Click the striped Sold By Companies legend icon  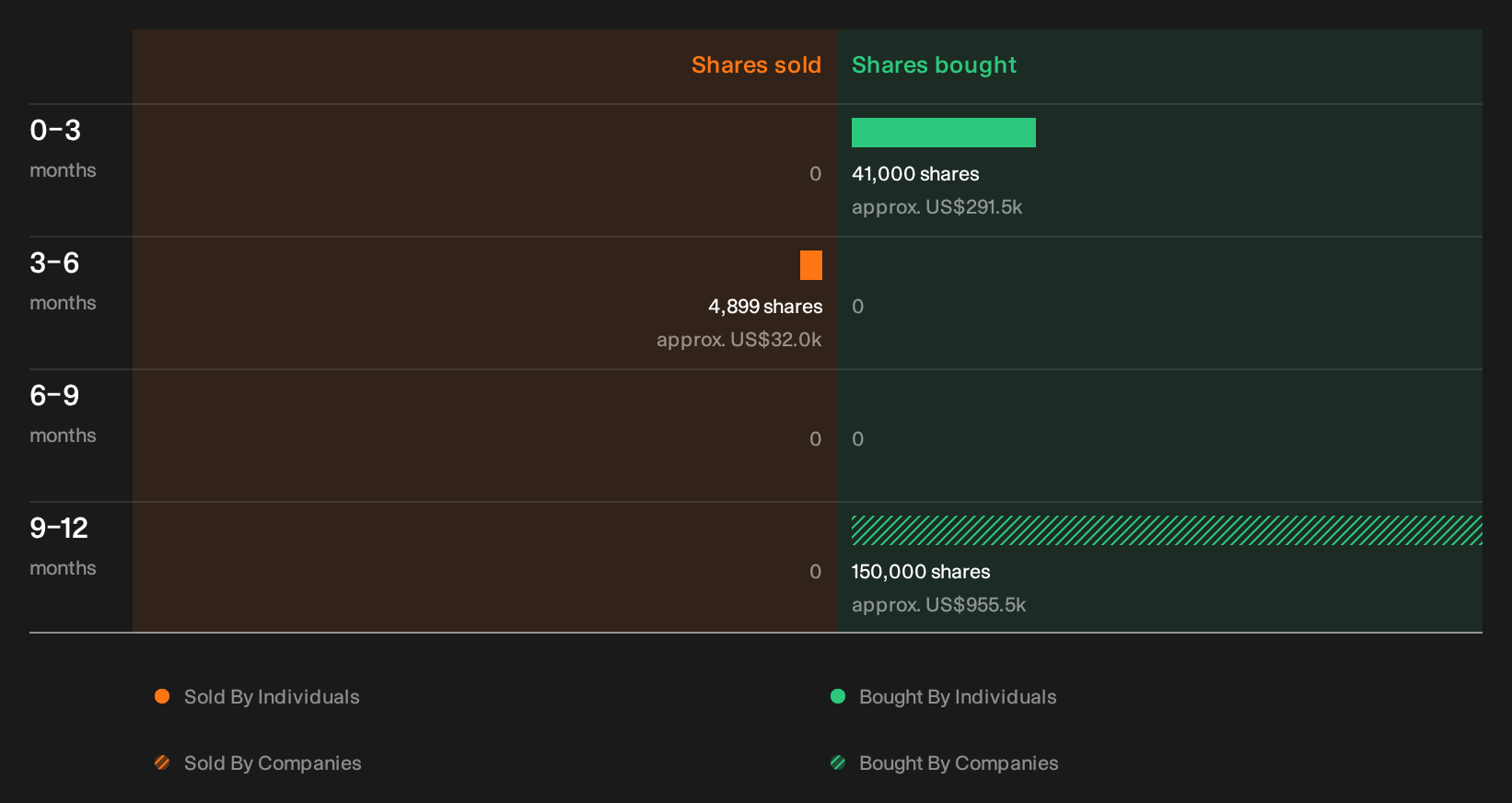click(162, 762)
